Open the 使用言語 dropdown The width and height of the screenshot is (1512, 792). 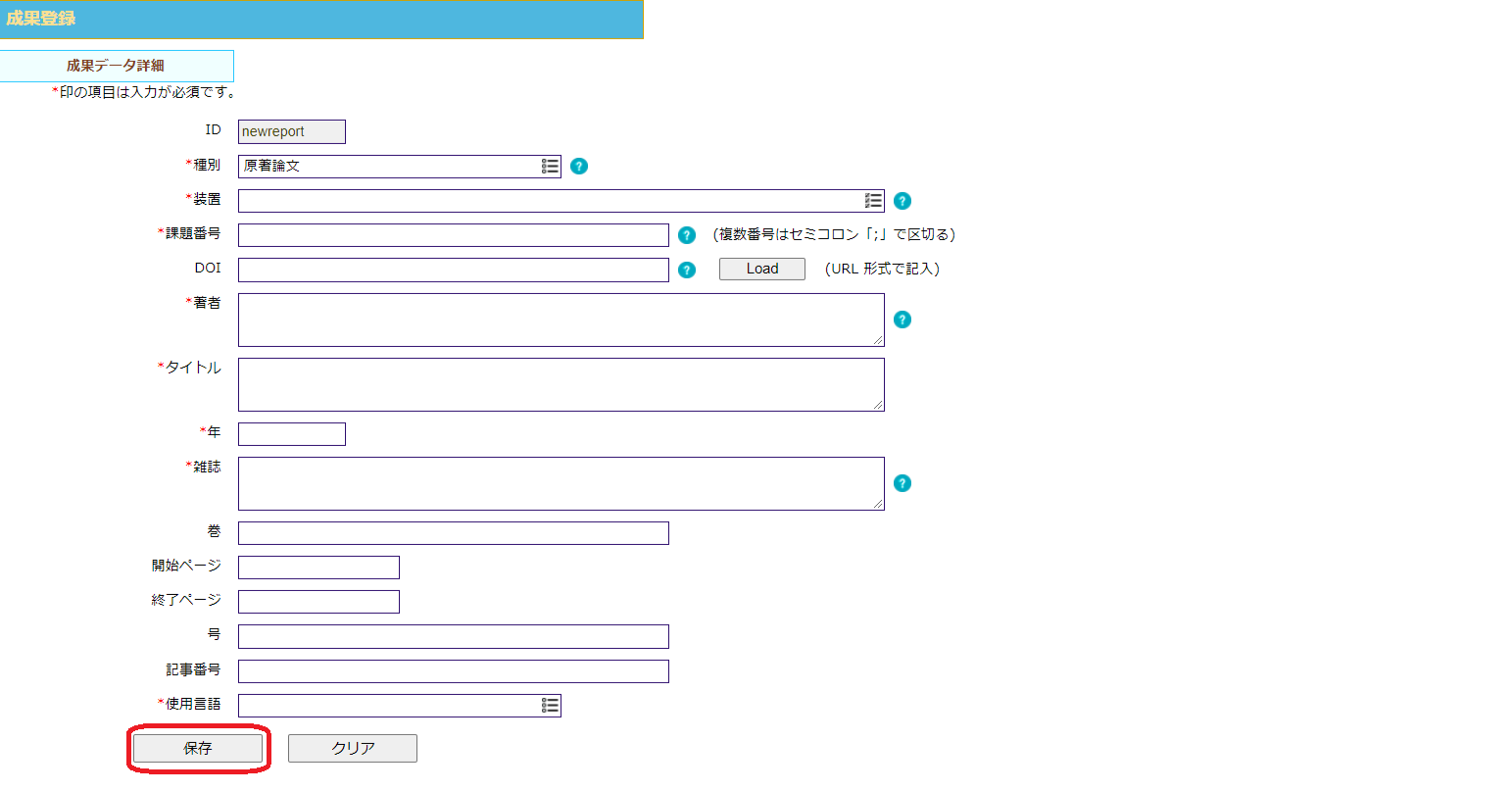click(x=550, y=706)
